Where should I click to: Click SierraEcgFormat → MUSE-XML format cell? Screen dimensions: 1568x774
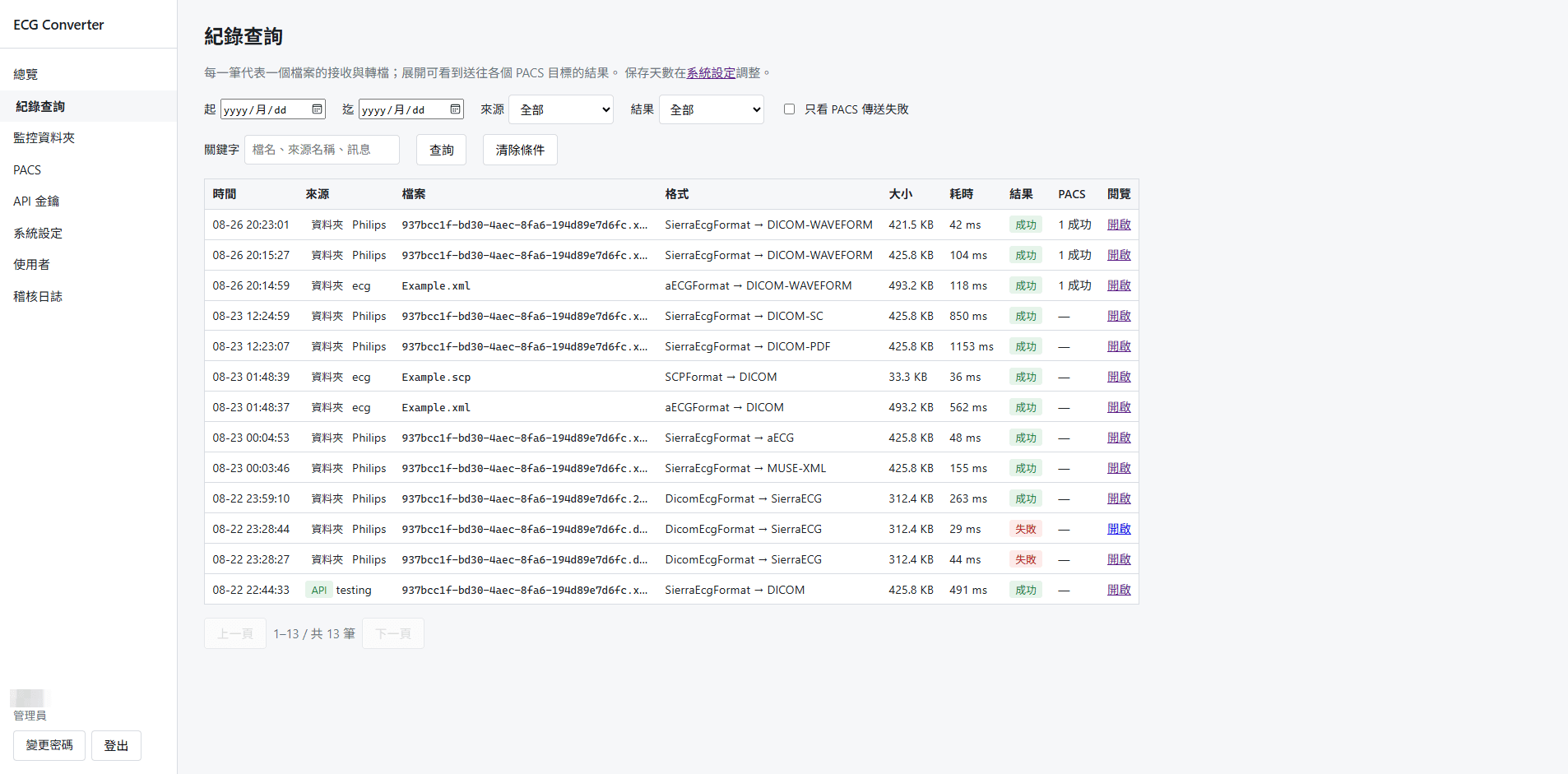click(745, 468)
